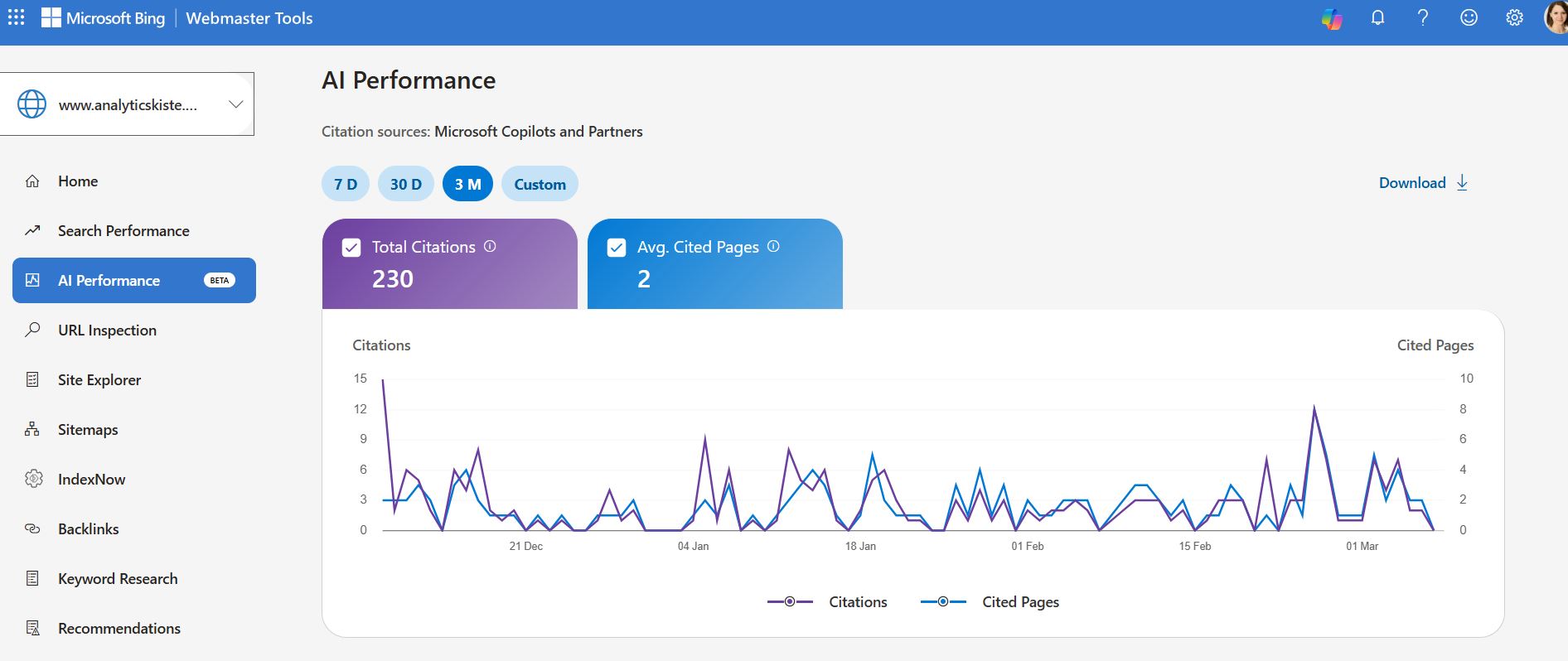Click the Recommendations icon

click(x=32, y=628)
